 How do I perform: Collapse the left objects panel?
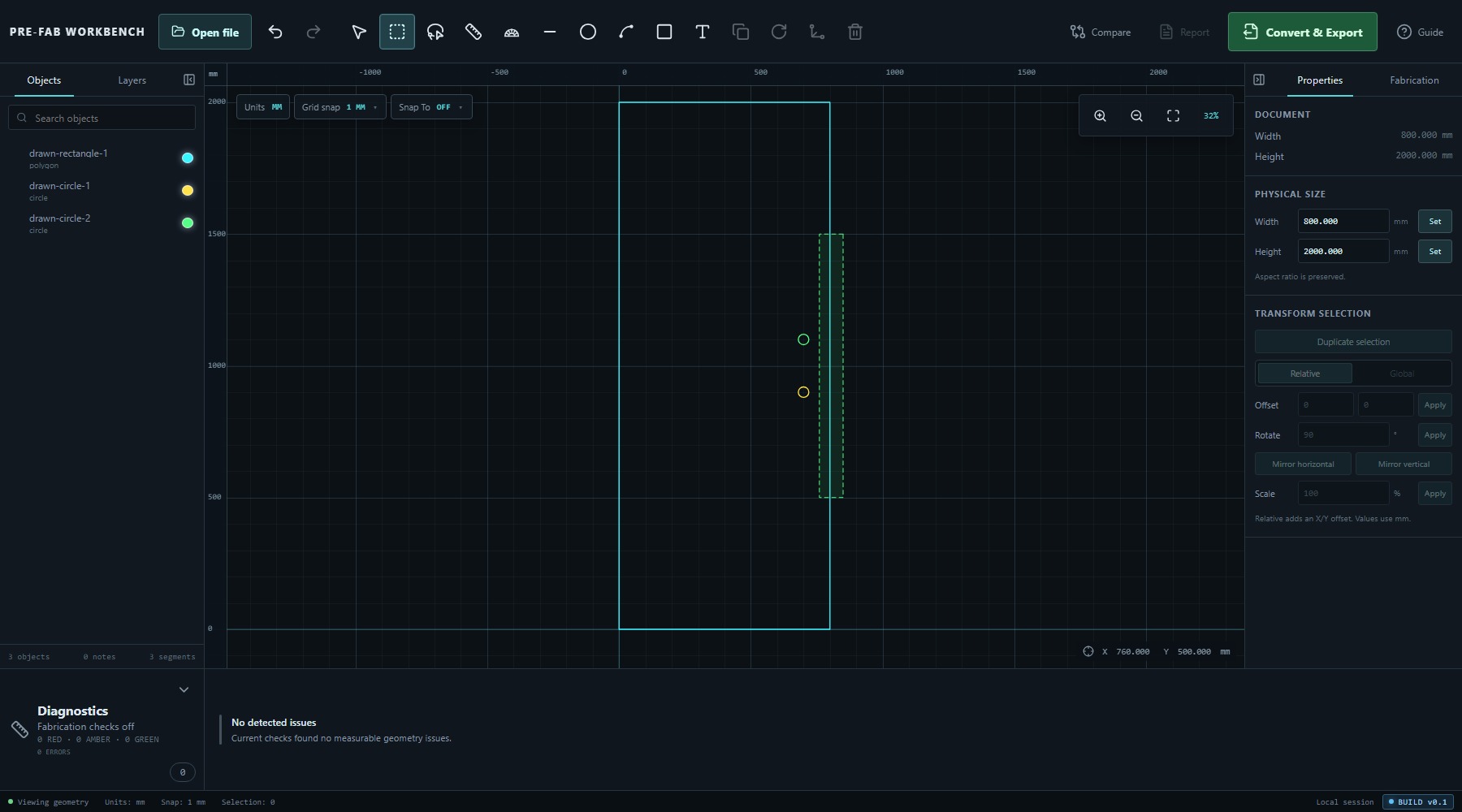(189, 80)
